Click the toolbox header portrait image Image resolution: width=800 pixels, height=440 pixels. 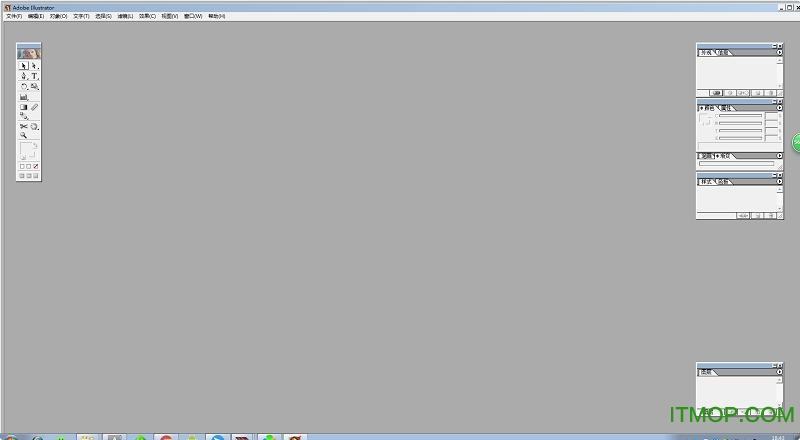tap(29, 53)
